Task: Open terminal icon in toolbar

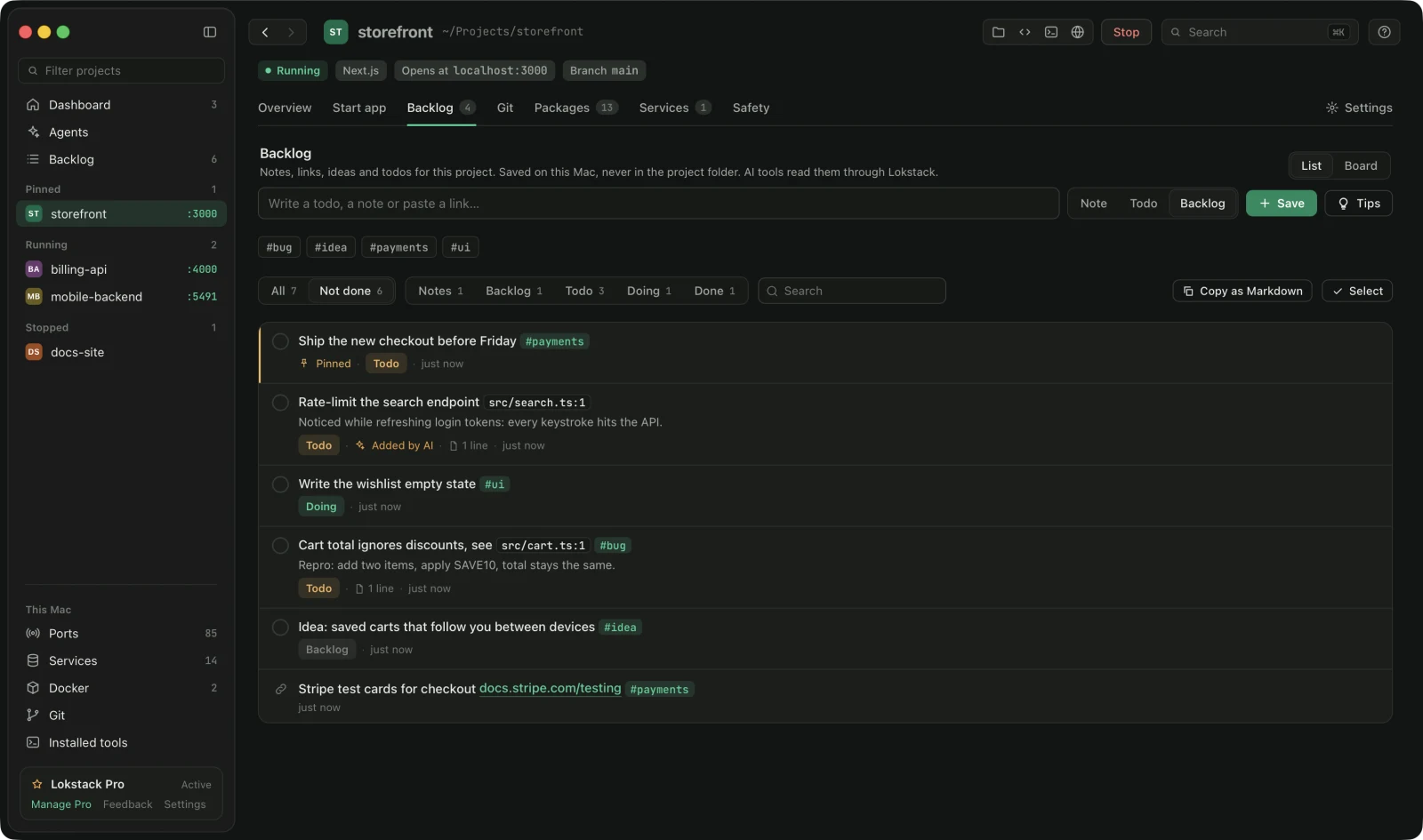Action: [1051, 32]
